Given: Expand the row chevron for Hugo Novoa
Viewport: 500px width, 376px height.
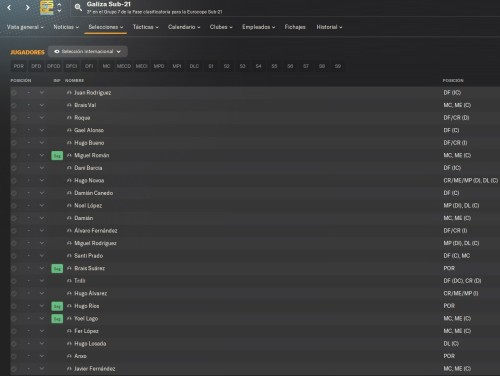Looking at the screenshot, I should click(42, 180).
